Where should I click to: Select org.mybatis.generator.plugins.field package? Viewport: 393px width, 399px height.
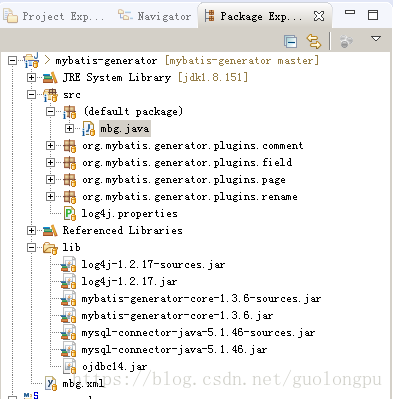point(187,162)
